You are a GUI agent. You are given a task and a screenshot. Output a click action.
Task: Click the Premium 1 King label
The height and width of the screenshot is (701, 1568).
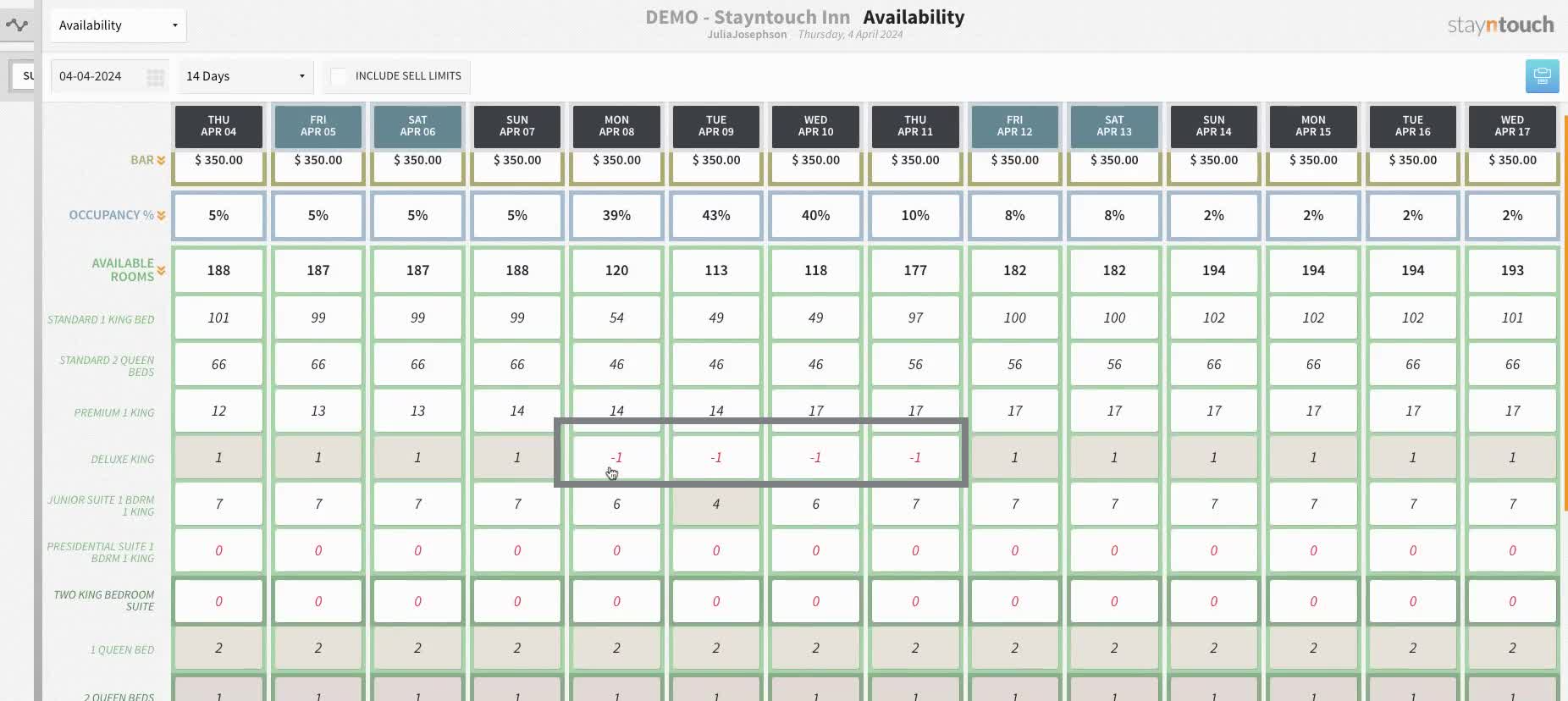coord(114,412)
